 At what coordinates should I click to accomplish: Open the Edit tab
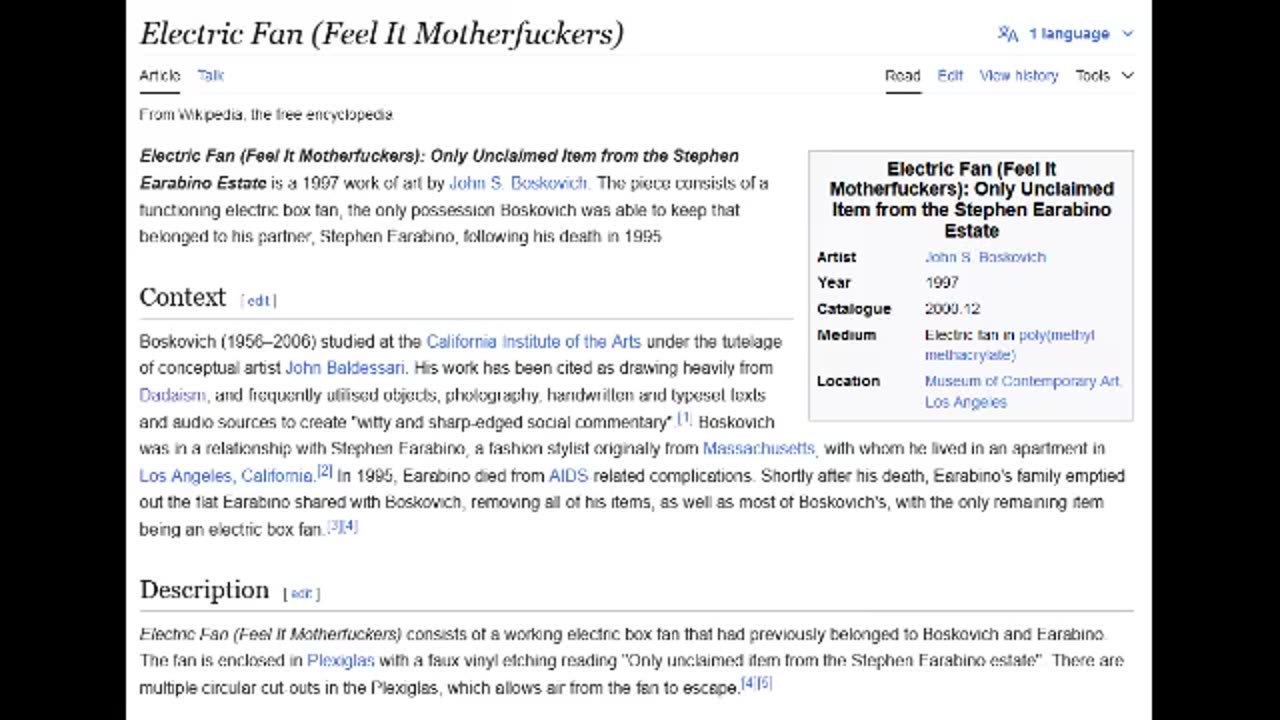pyautogui.click(x=950, y=76)
